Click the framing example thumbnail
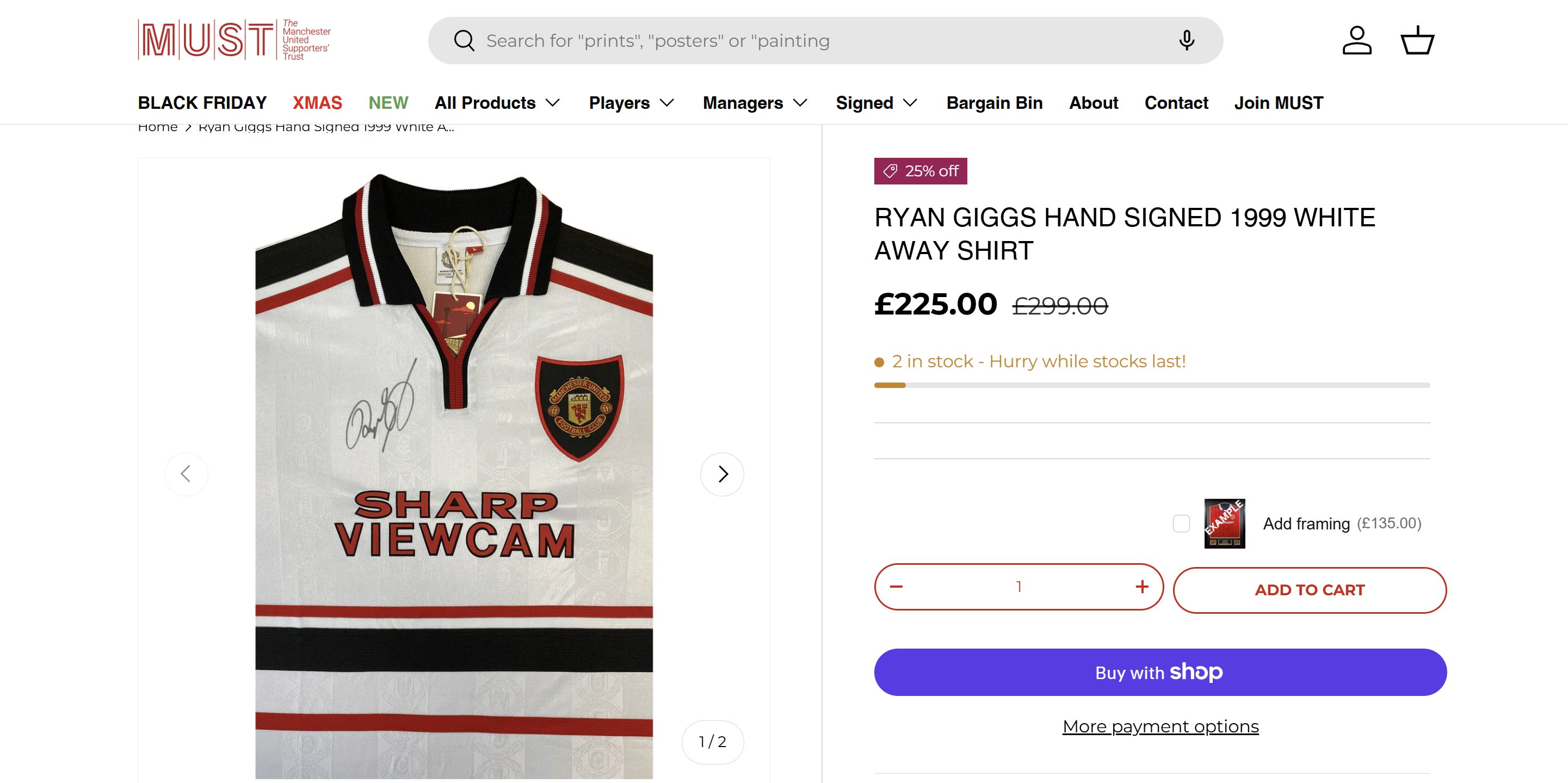Viewport: 1568px width, 783px height. tap(1224, 523)
